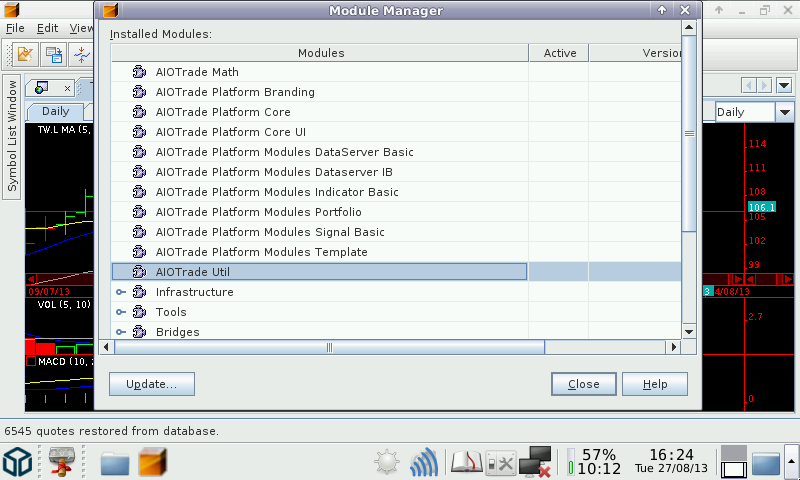Image resolution: width=800 pixels, height=480 pixels.
Task: Toggle the MACD indicator checkbox
Action: coord(31,361)
